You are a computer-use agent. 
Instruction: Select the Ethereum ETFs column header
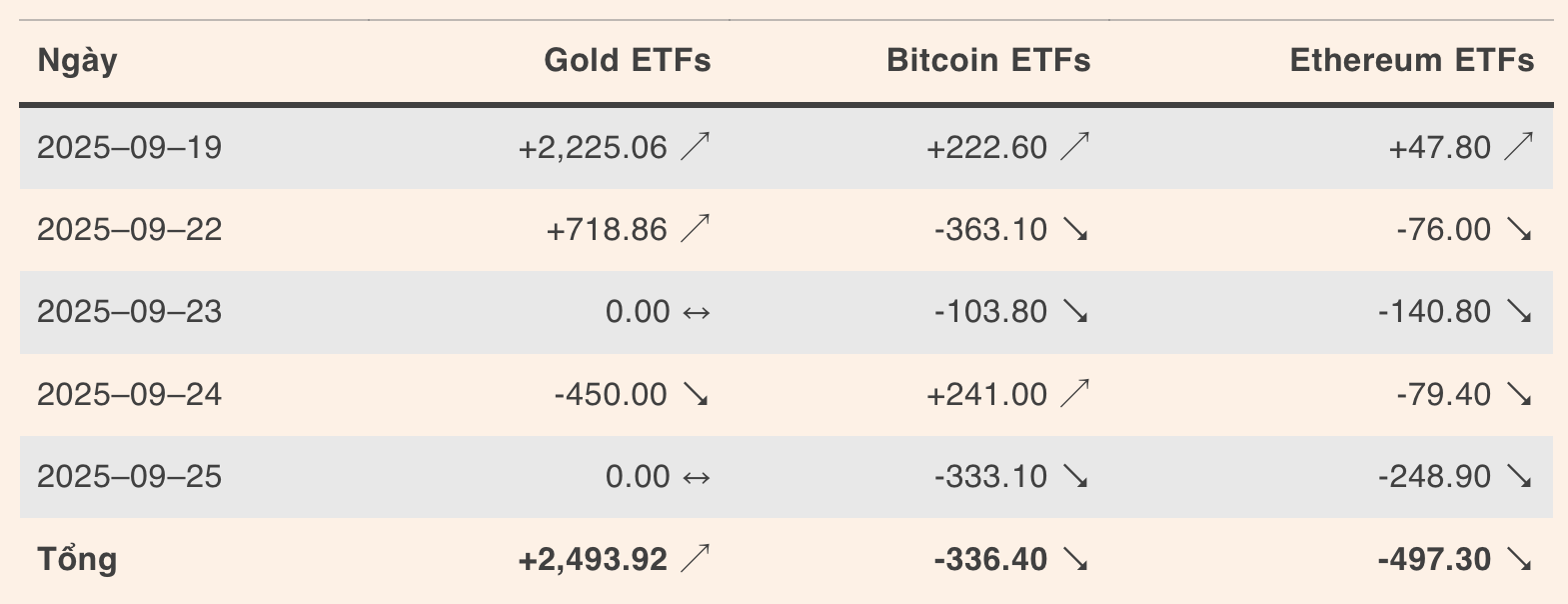click(1412, 60)
